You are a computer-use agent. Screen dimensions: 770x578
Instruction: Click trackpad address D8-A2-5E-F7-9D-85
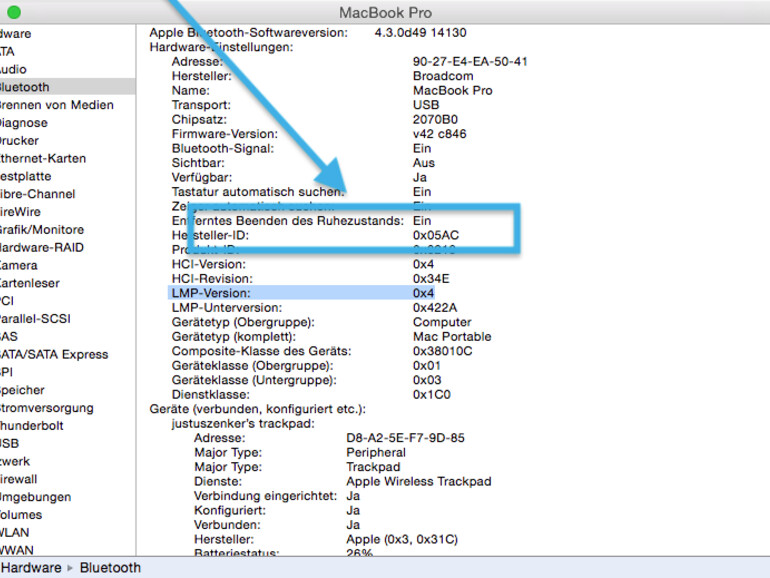405,438
